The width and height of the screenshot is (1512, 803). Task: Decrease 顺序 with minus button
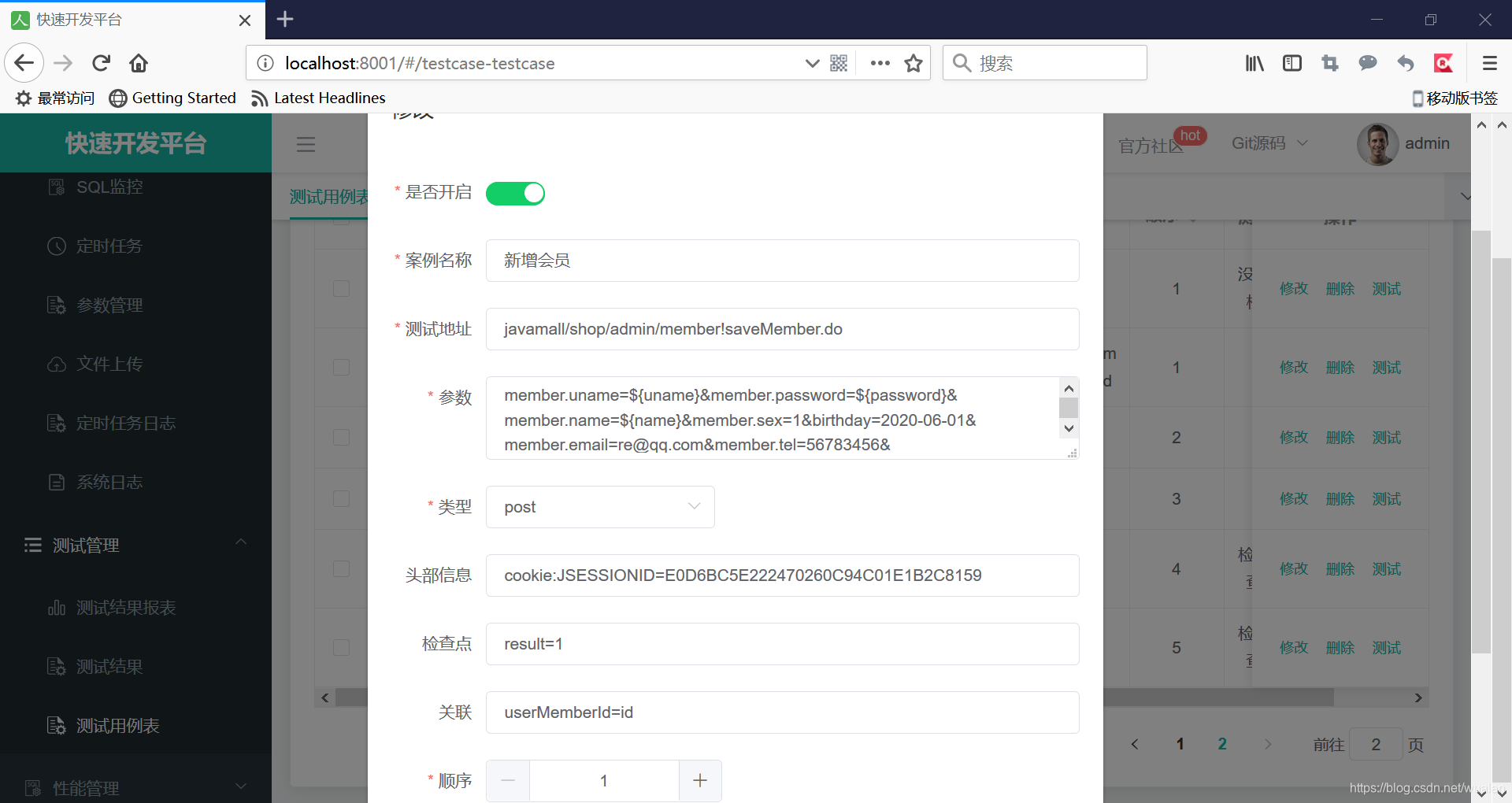pos(508,781)
